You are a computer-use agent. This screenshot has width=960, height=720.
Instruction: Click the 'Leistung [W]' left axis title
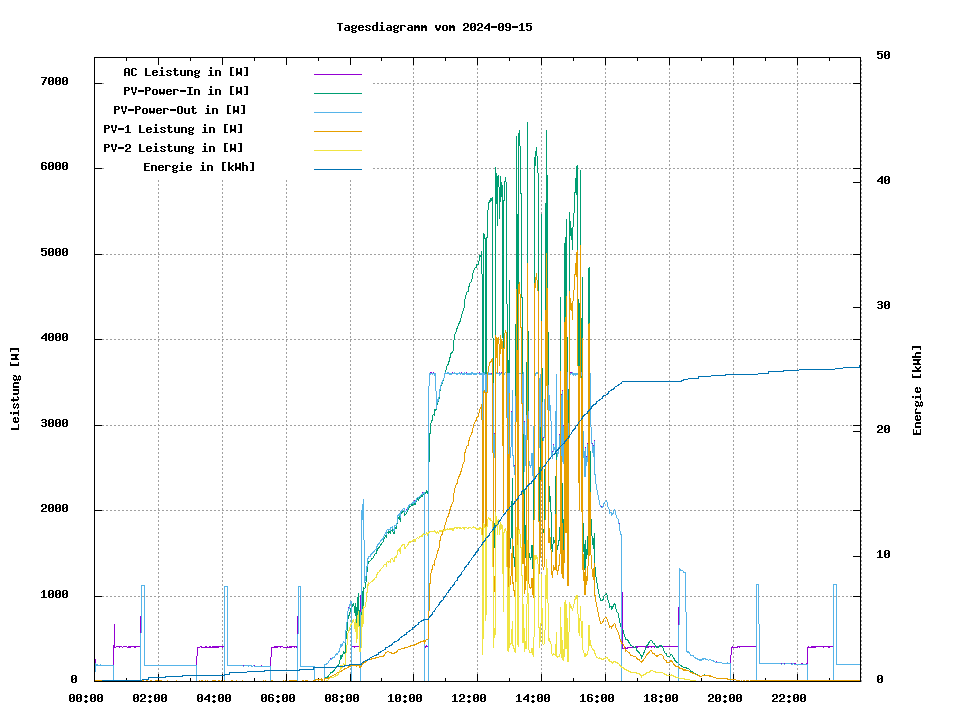pos(16,388)
